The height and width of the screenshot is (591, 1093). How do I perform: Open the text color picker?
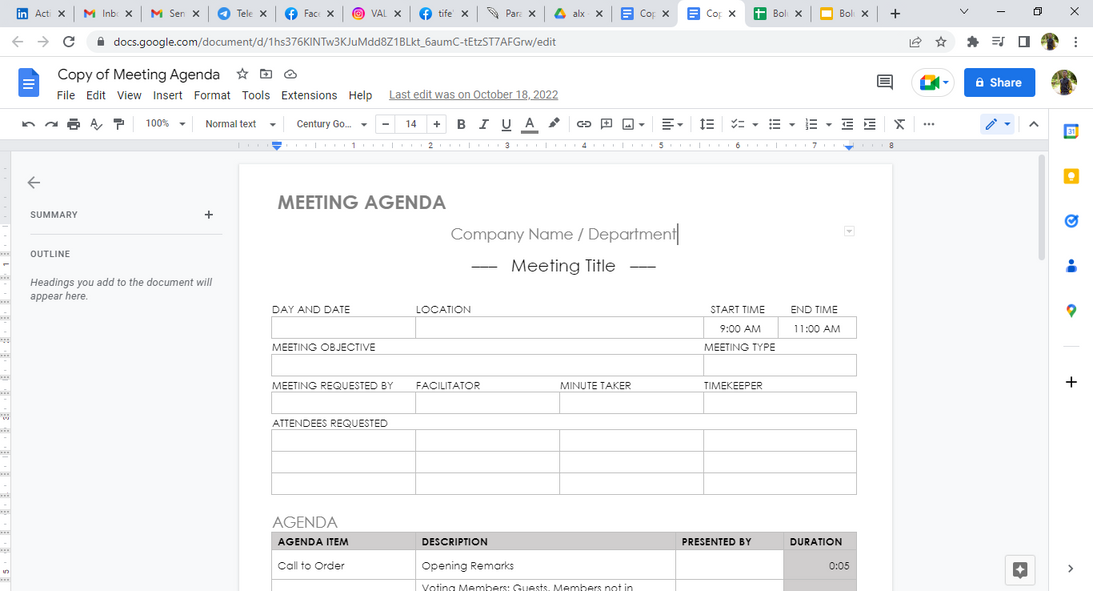(x=530, y=124)
